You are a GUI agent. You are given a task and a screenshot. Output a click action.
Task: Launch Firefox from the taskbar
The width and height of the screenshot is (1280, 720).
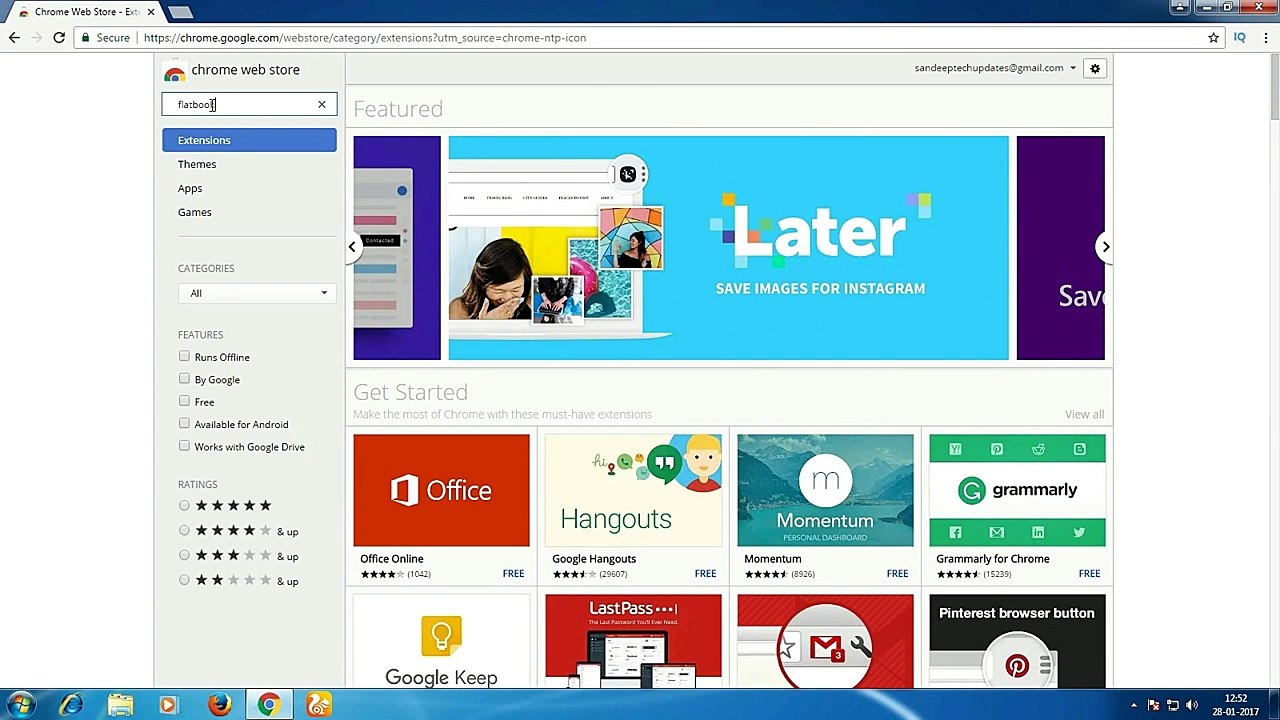pyautogui.click(x=219, y=705)
